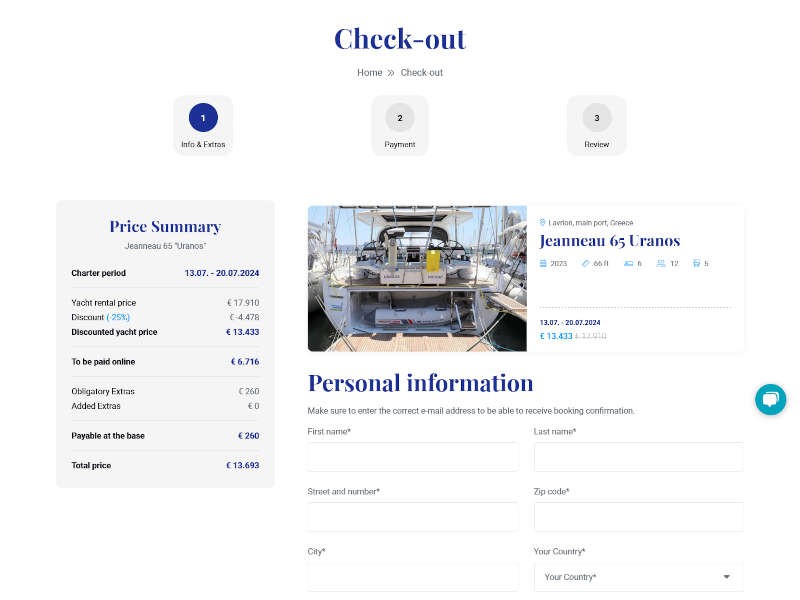Click the guests people icon next to 12
Screen dimensions: 800x600
661,263
